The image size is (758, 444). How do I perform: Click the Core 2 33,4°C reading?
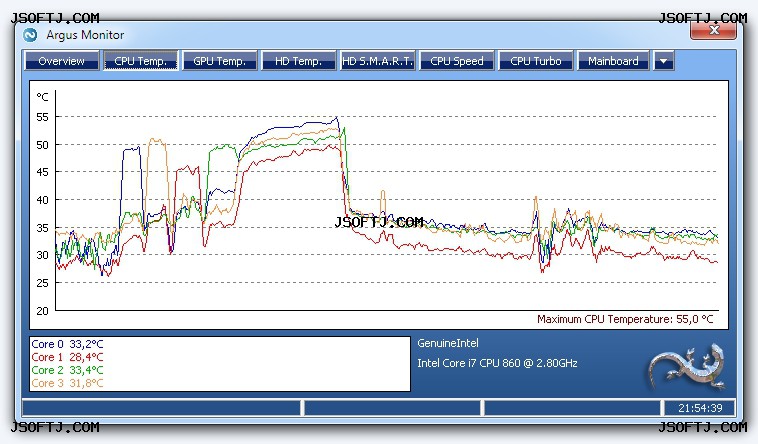click(67, 370)
